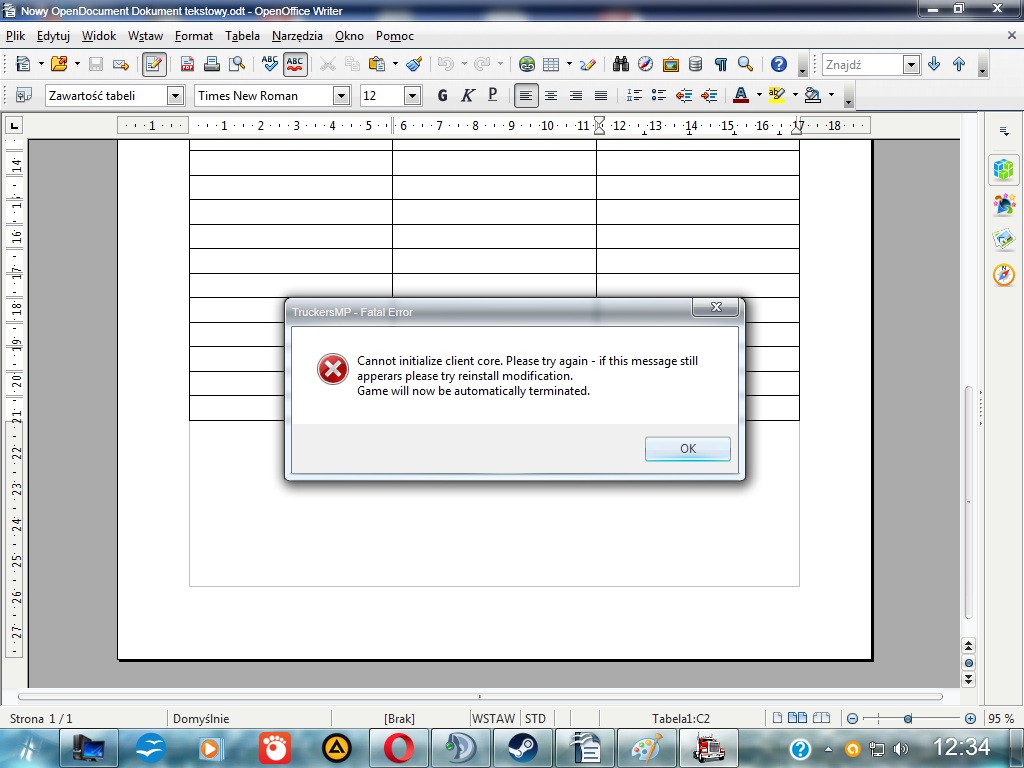Select align left
The image size is (1024, 768).
pos(526,95)
